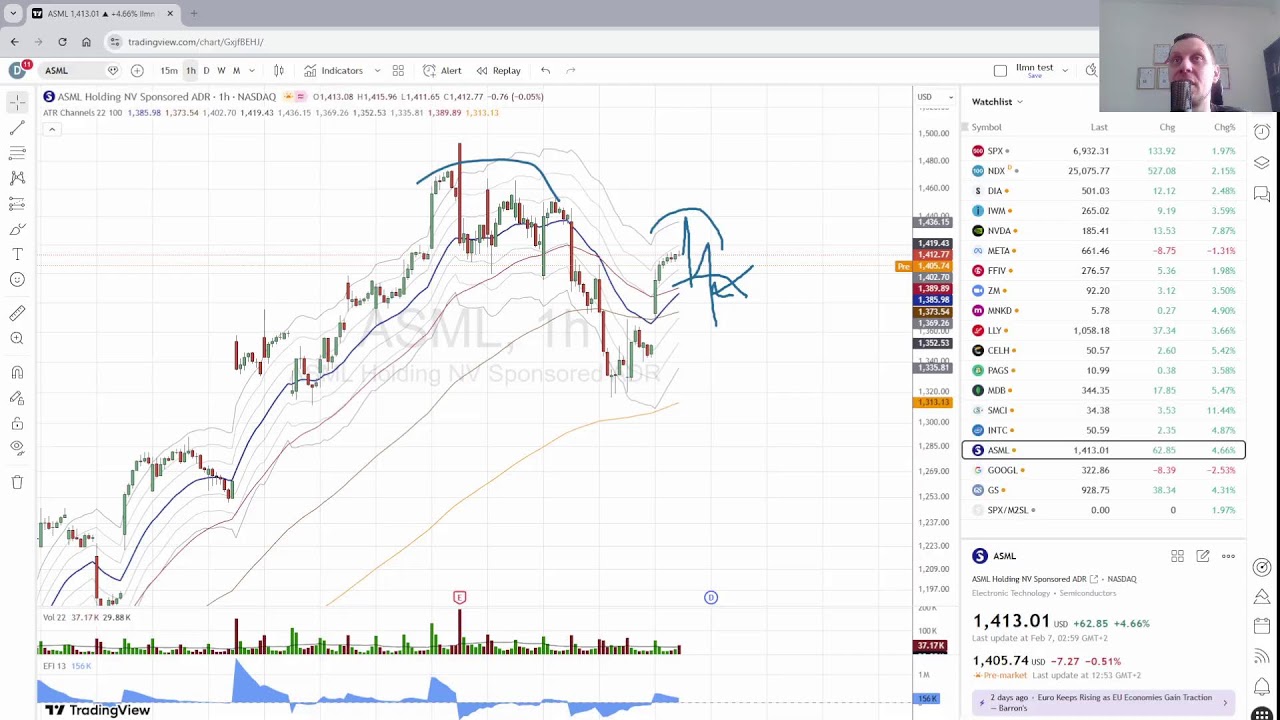Select GOOGL in the watchlist
Screen dimensions: 1280x720
[1104, 470]
